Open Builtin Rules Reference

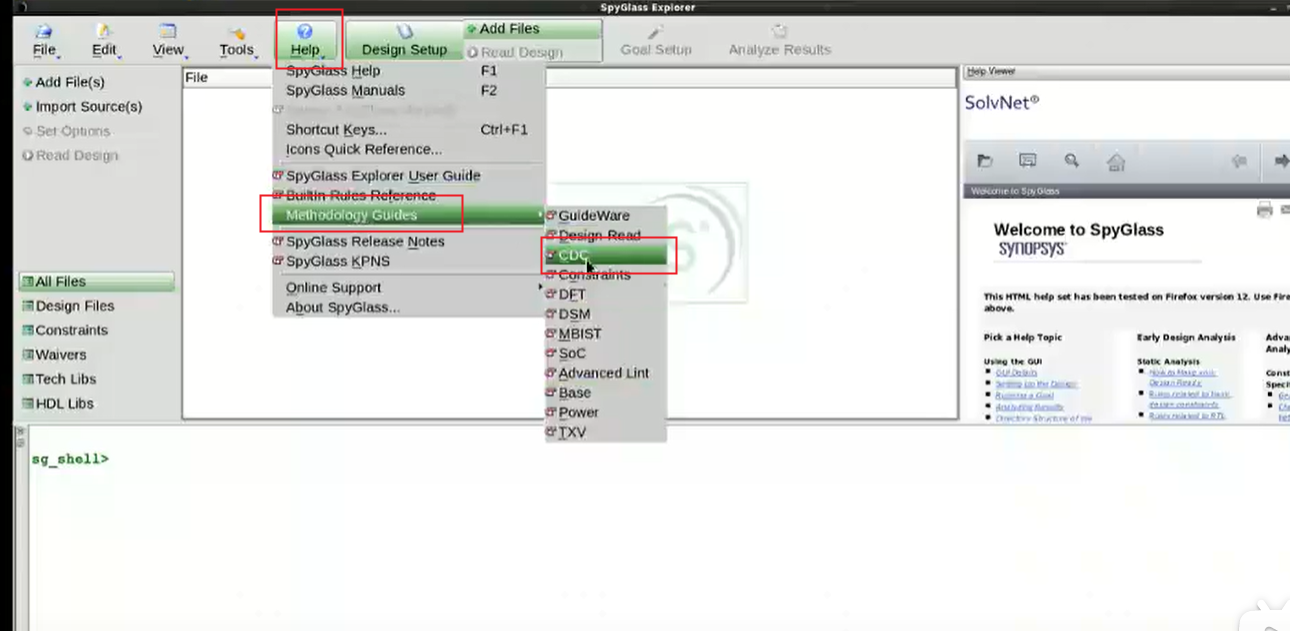click(x=408, y=195)
